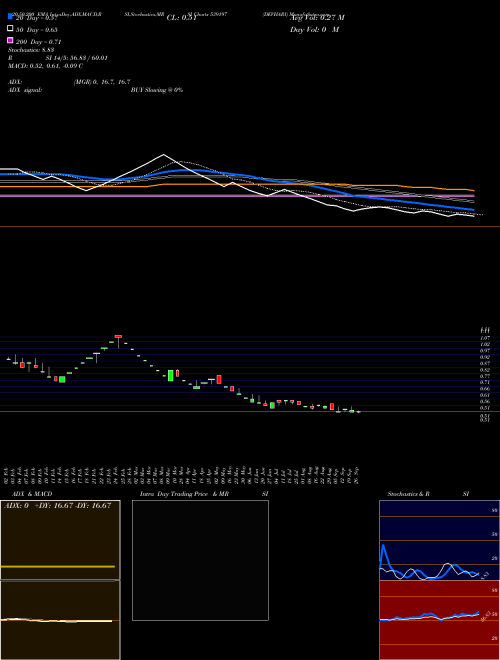Click the 0.77 price axis label
The width and height of the screenshot is (500, 660).
point(485,376)
